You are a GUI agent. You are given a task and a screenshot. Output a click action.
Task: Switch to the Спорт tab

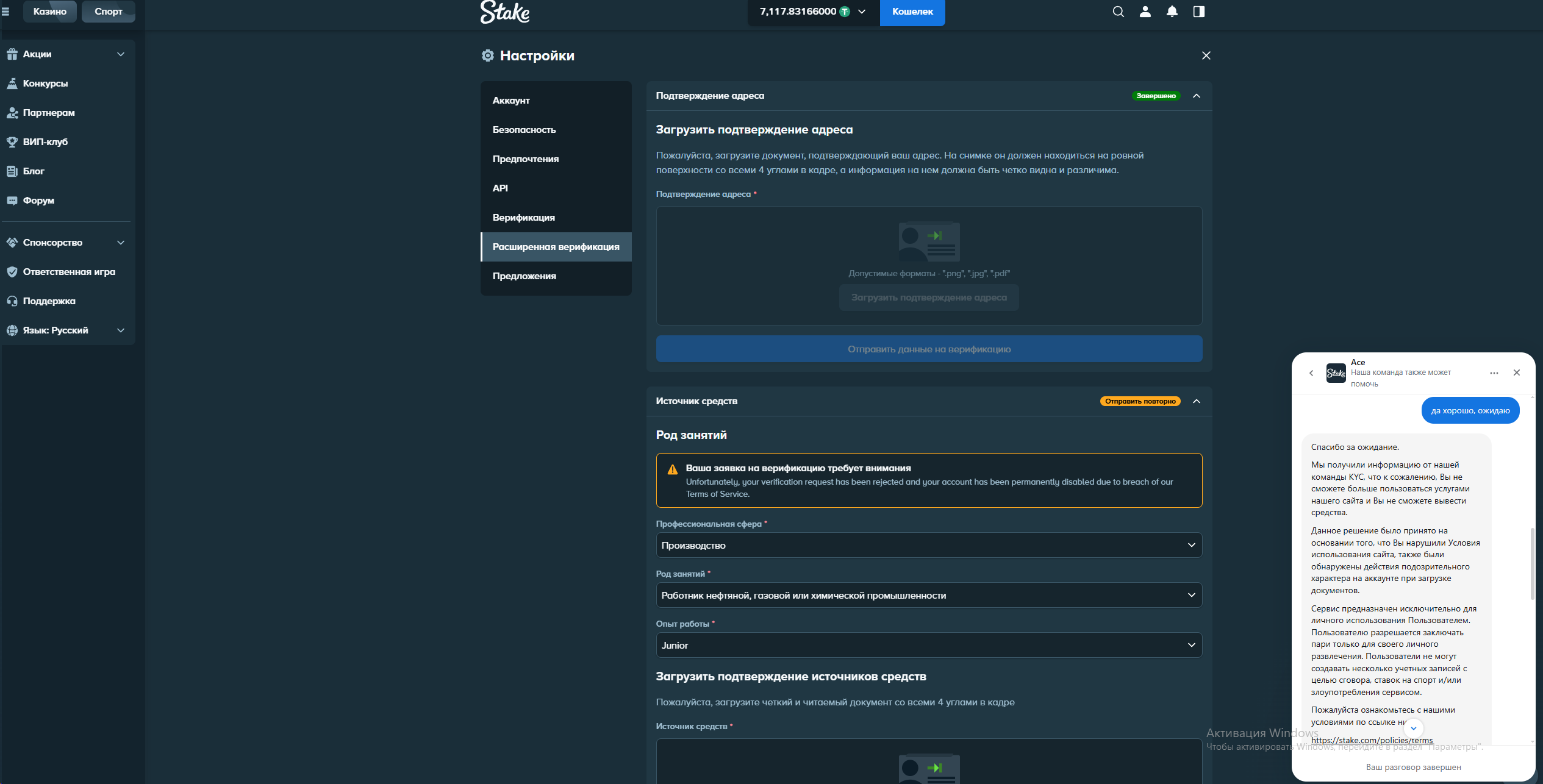coord(109,11)
